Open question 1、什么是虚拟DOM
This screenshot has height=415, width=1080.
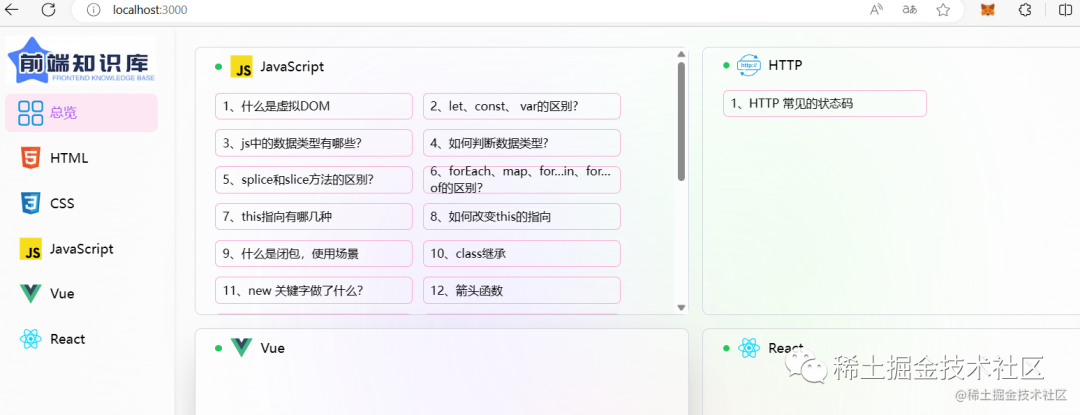pos(314,107)
